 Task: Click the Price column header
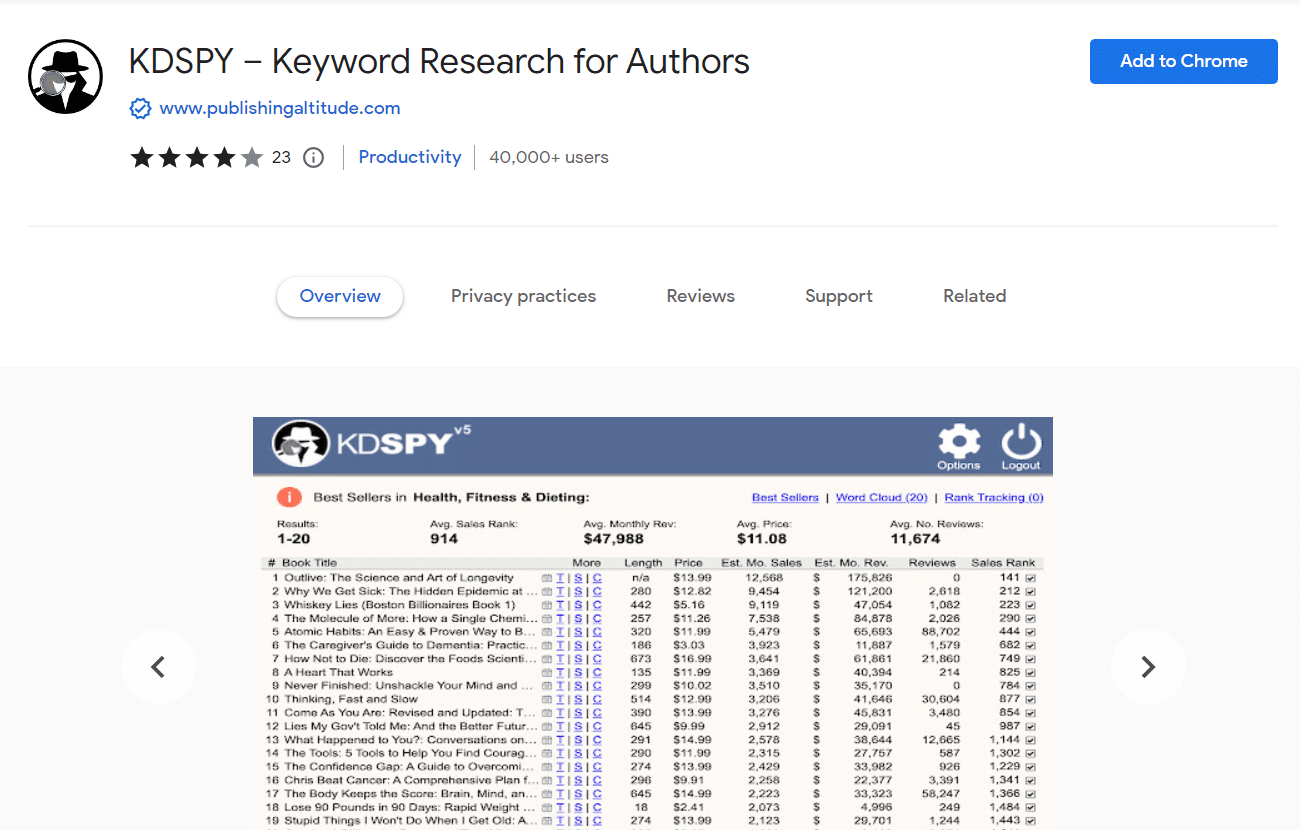pos(688,563)
